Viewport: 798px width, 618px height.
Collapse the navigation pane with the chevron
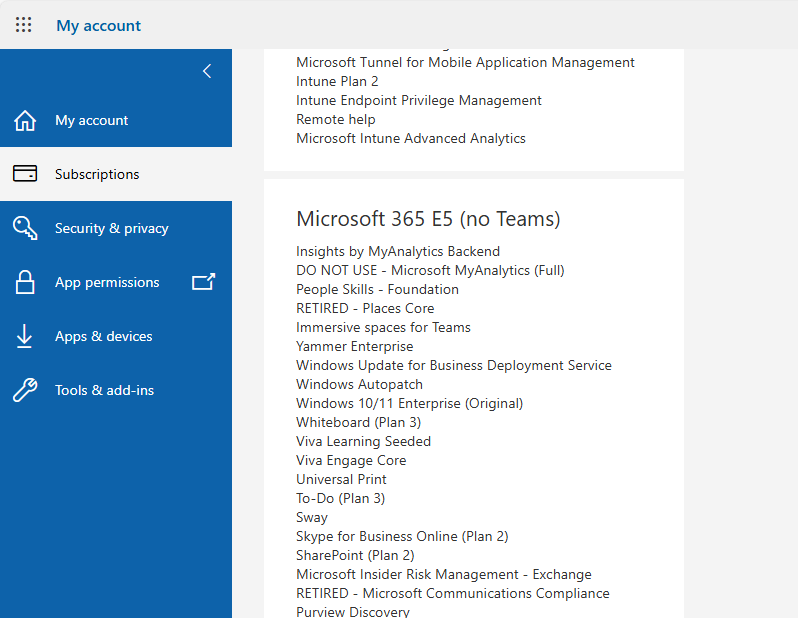tap(207, 71)
